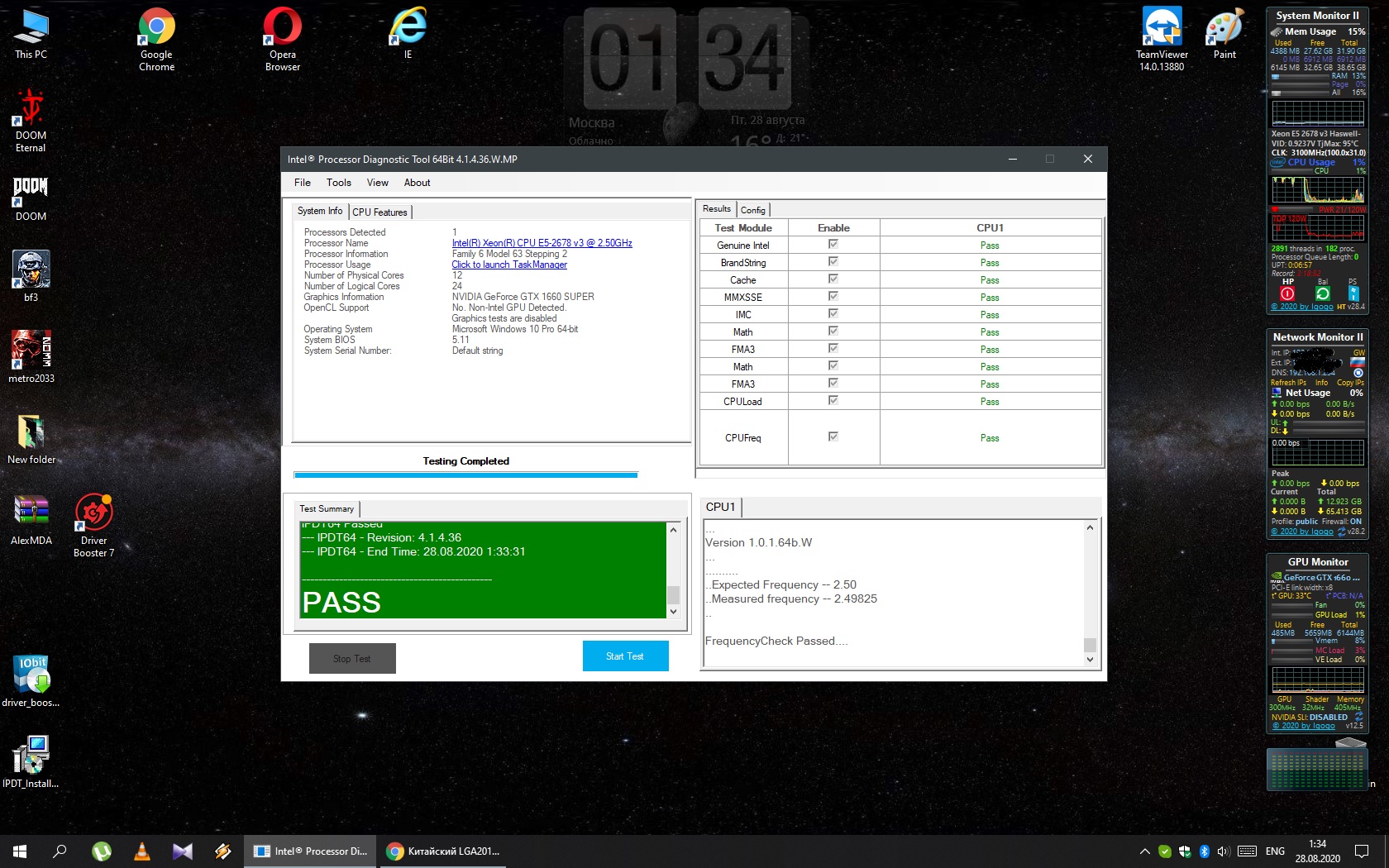The width and height of the screenshot is (1389, 868).
Task: Select the System Info tab
Action: (320, 211)
